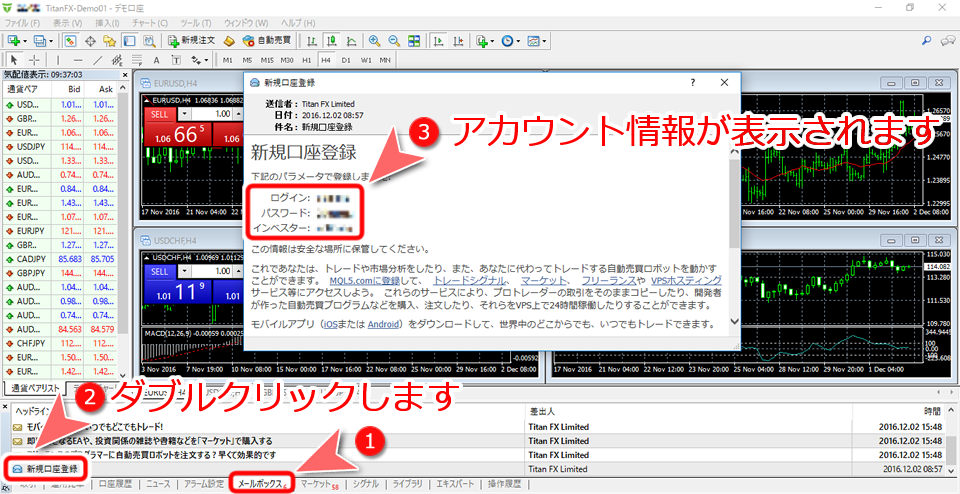Open templates dropdown
This screenshot has height=494, width=960.
(536, 41)
